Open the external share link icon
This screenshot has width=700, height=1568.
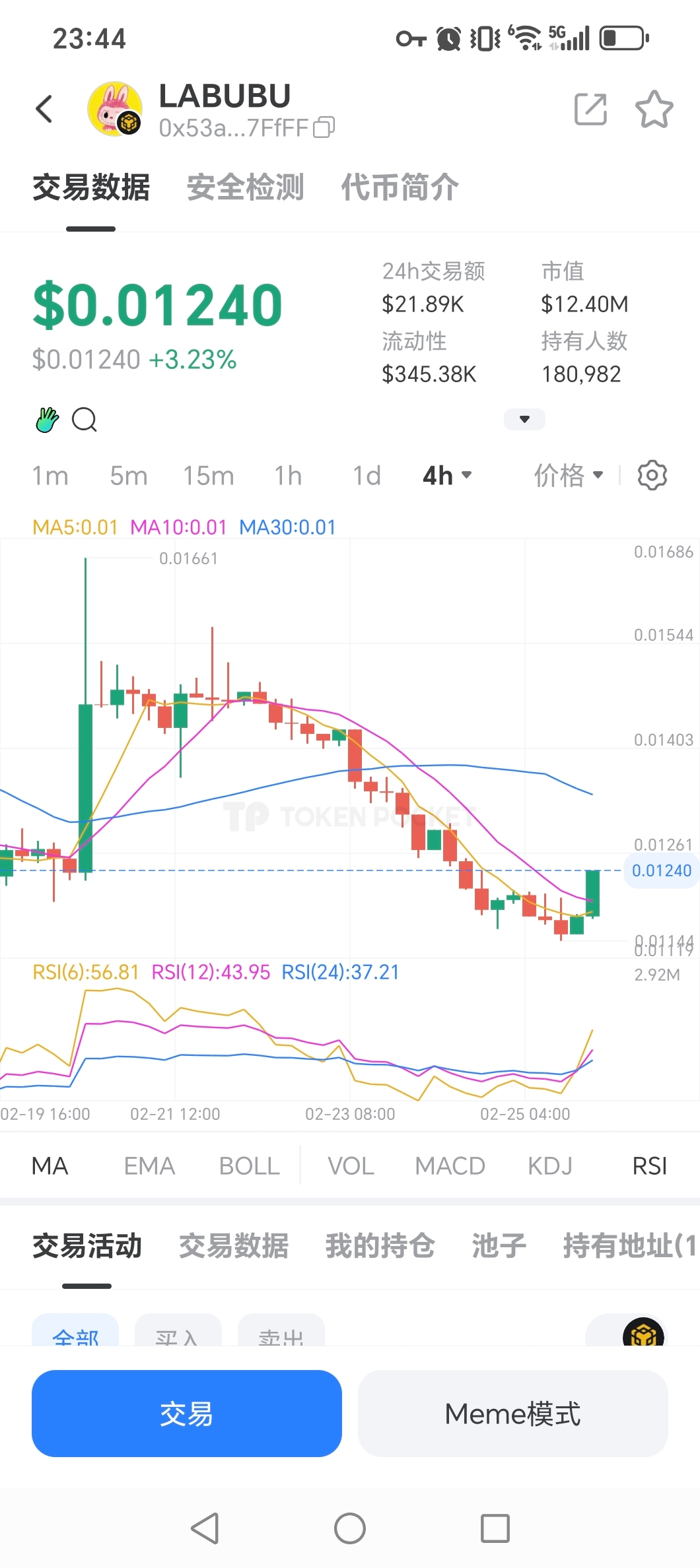click(x=590, y=109)
